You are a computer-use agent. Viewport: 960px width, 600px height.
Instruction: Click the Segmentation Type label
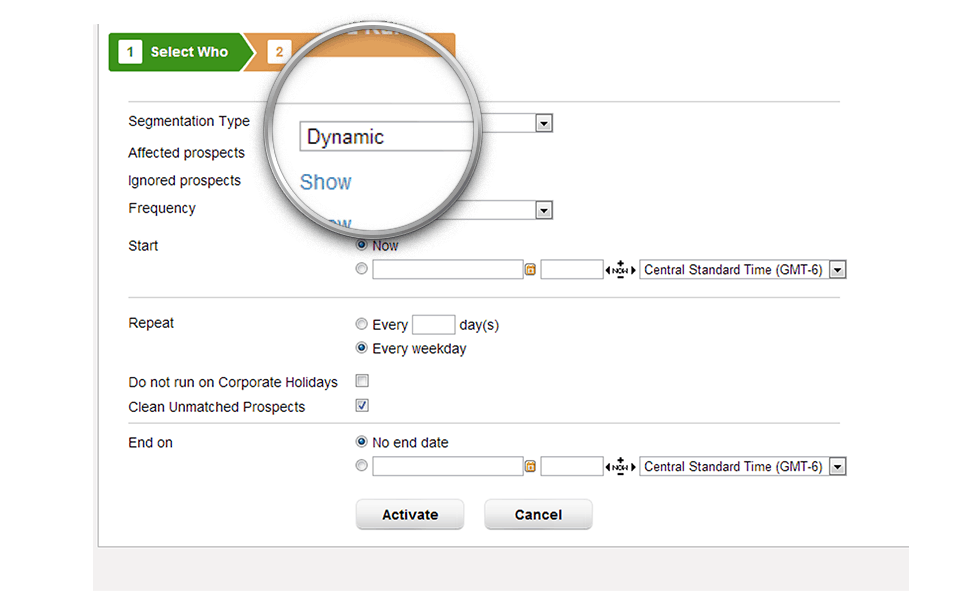point(189,121)
